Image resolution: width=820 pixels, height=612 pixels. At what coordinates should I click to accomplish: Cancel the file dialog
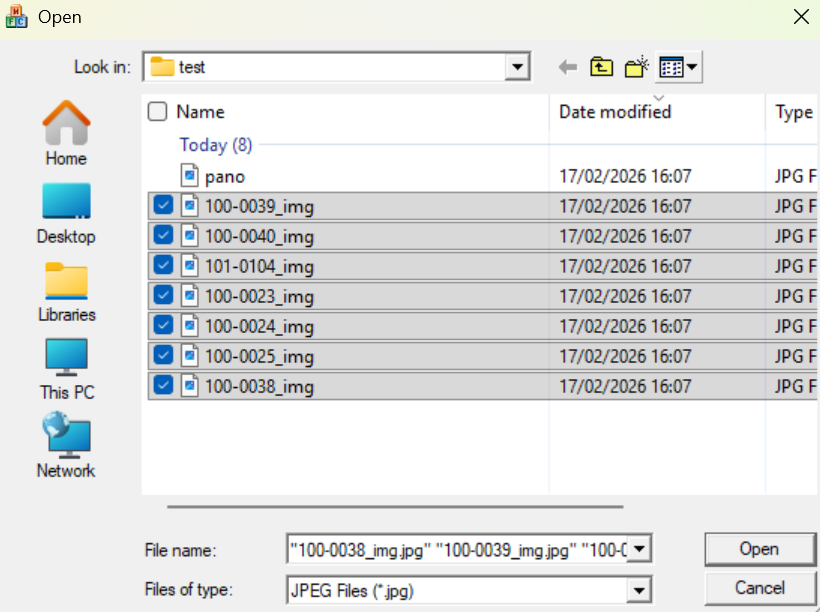point(759,588)
